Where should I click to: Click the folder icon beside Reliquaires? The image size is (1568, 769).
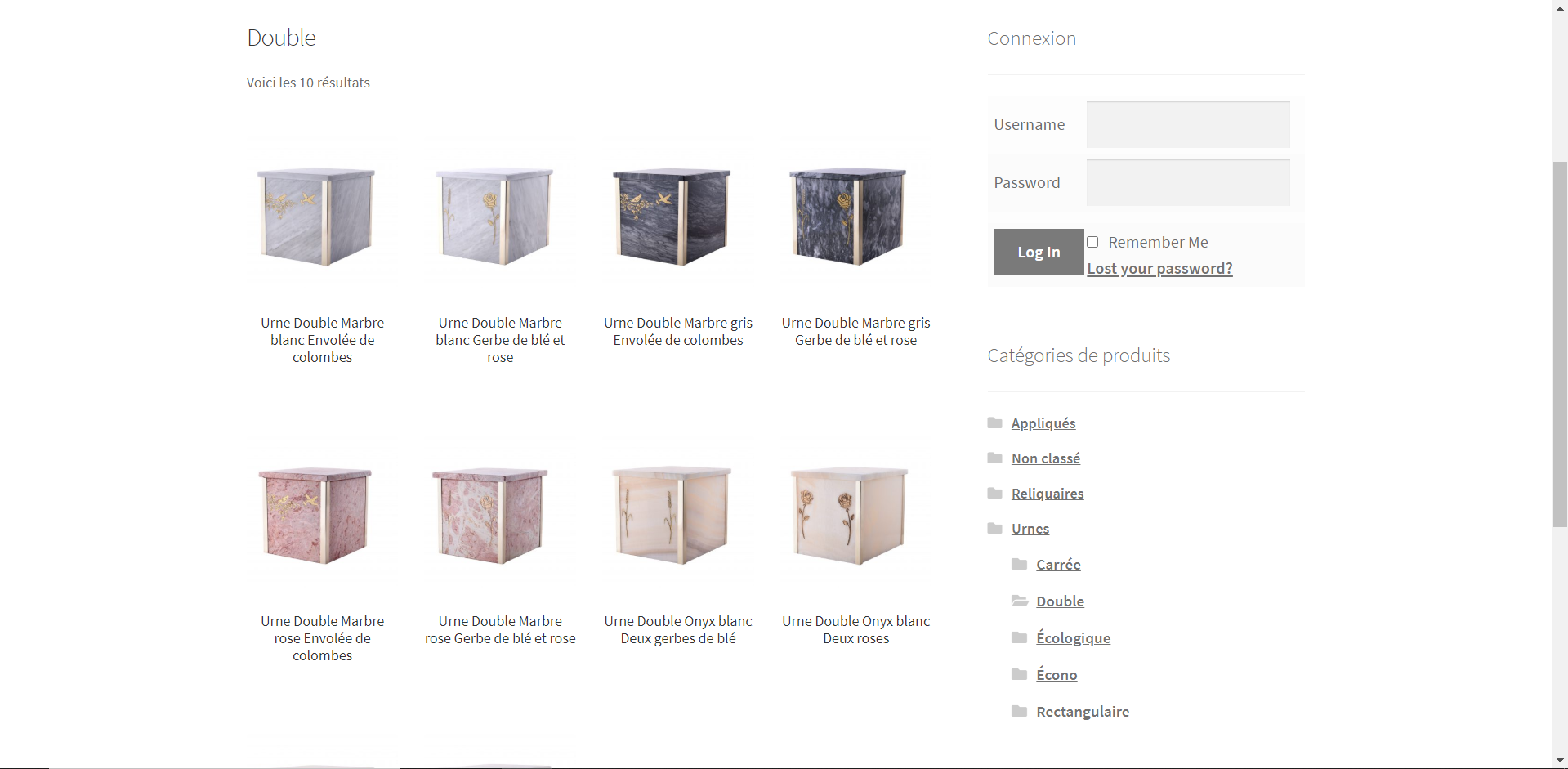(x=994, y=493)
